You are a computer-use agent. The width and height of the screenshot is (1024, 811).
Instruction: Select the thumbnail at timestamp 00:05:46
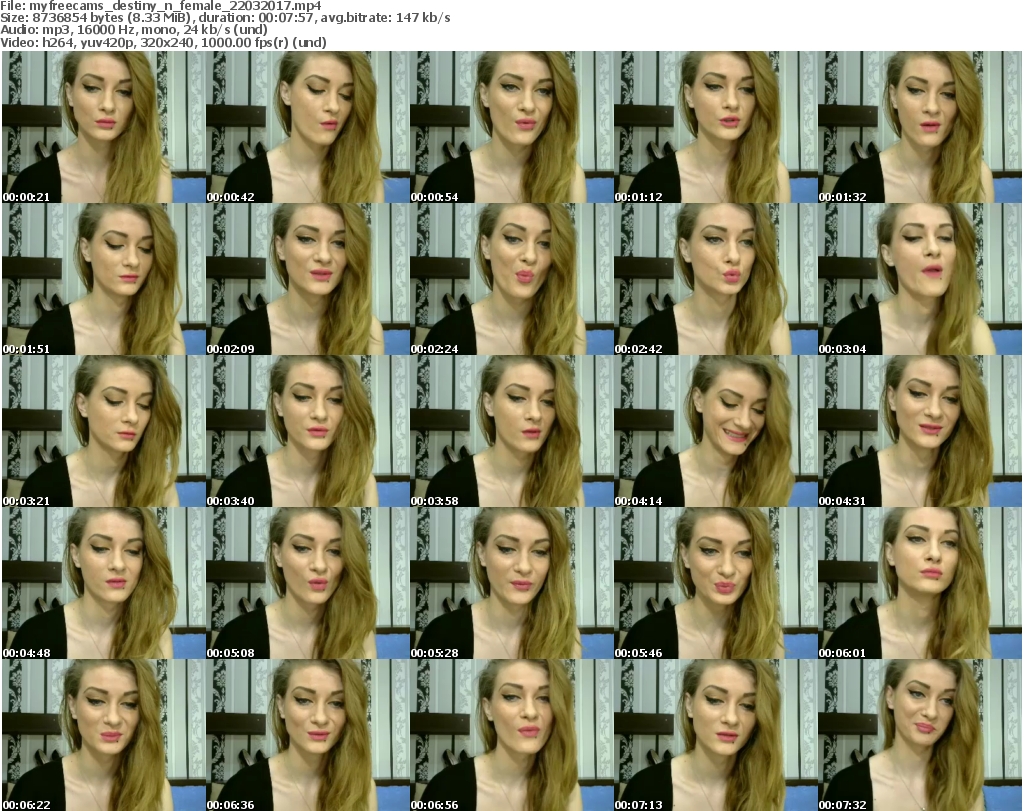[x=715, y=584]
